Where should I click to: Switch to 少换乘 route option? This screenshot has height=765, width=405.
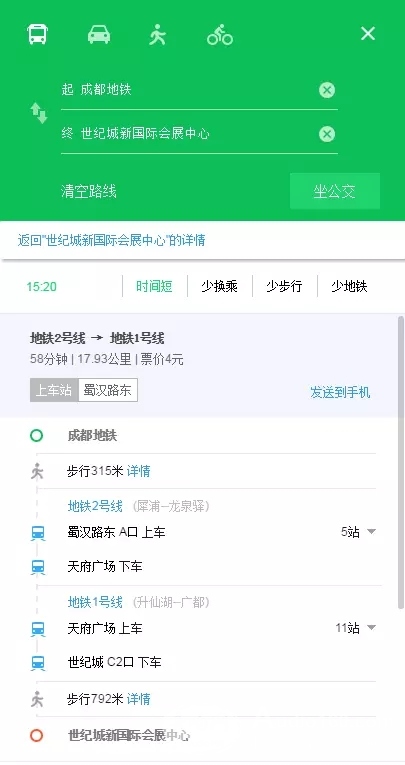point(220,286)
